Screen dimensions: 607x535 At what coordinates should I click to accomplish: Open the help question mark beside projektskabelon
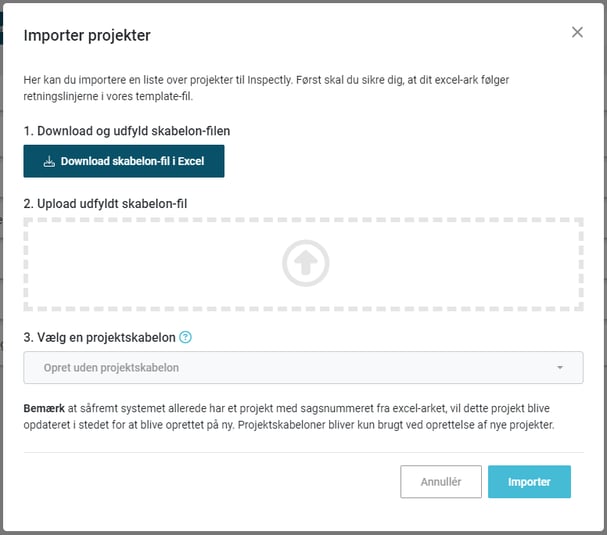[x=185, y=337]
